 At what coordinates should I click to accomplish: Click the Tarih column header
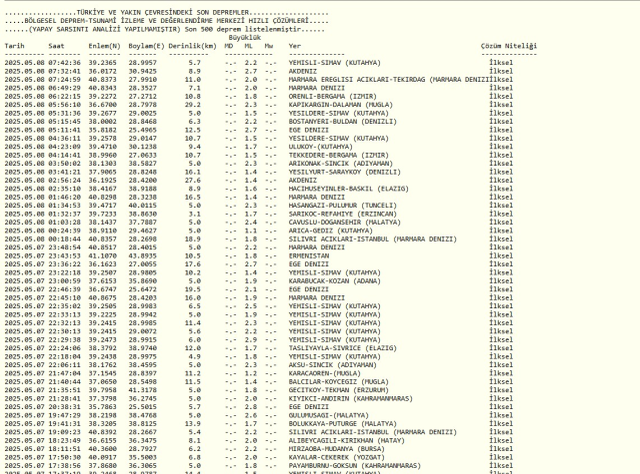coord(14,46)
